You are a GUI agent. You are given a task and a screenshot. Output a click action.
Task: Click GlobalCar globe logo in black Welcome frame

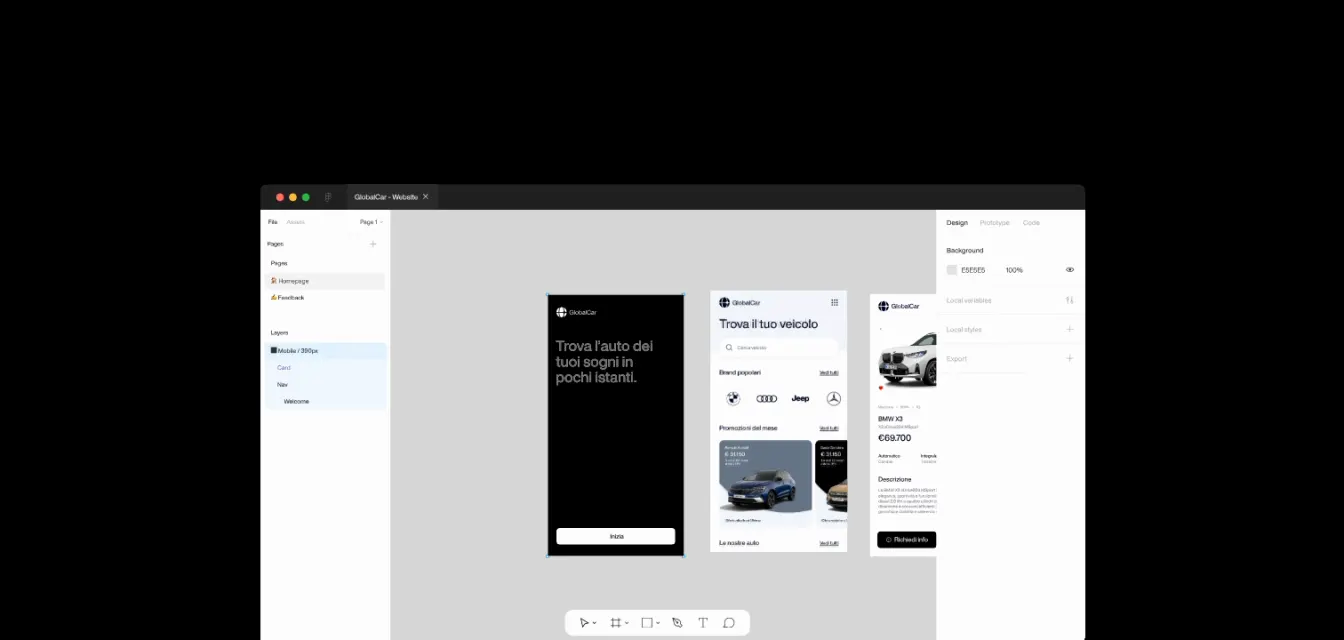(561, 312)
